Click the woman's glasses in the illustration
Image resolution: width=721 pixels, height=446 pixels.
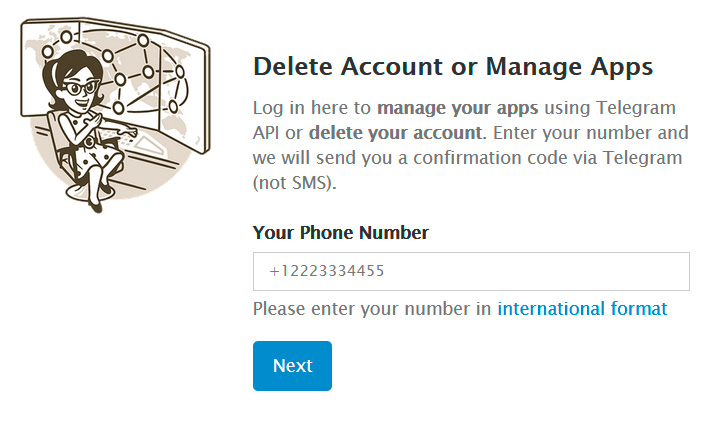82,88
